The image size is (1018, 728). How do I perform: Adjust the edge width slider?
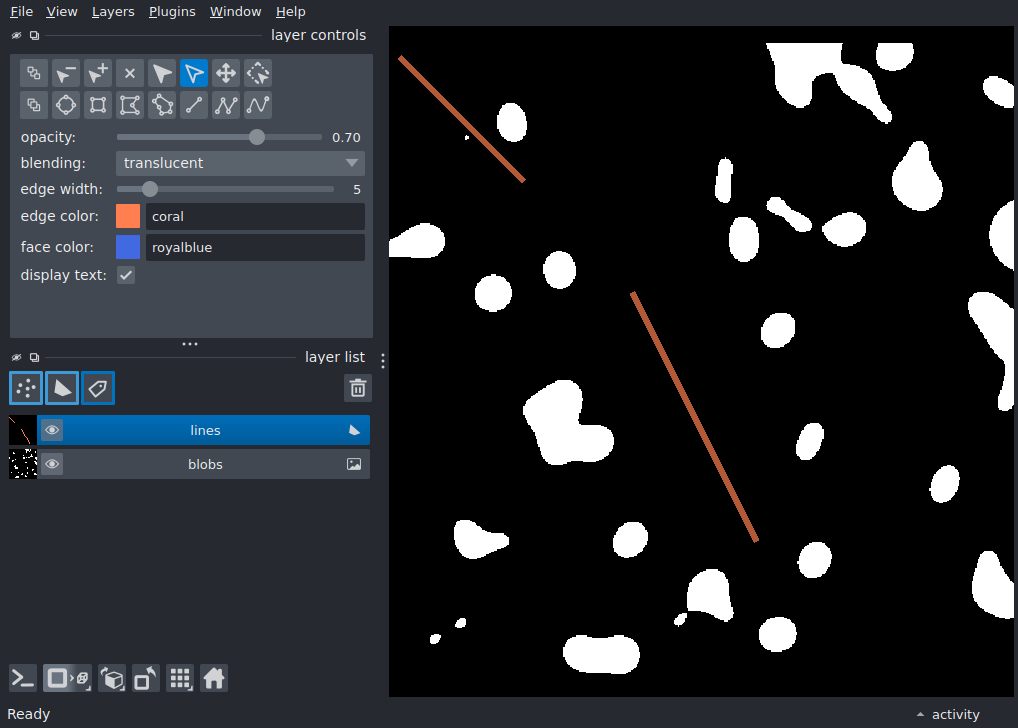click(x=225, y=189)
